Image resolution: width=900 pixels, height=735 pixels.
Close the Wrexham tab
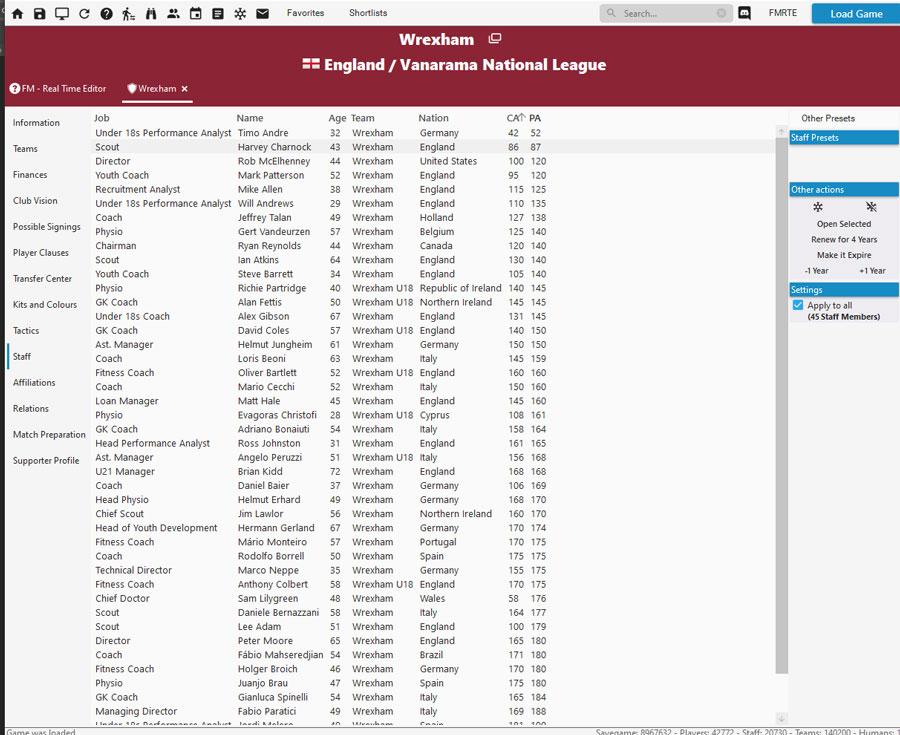tap(184, 88)
